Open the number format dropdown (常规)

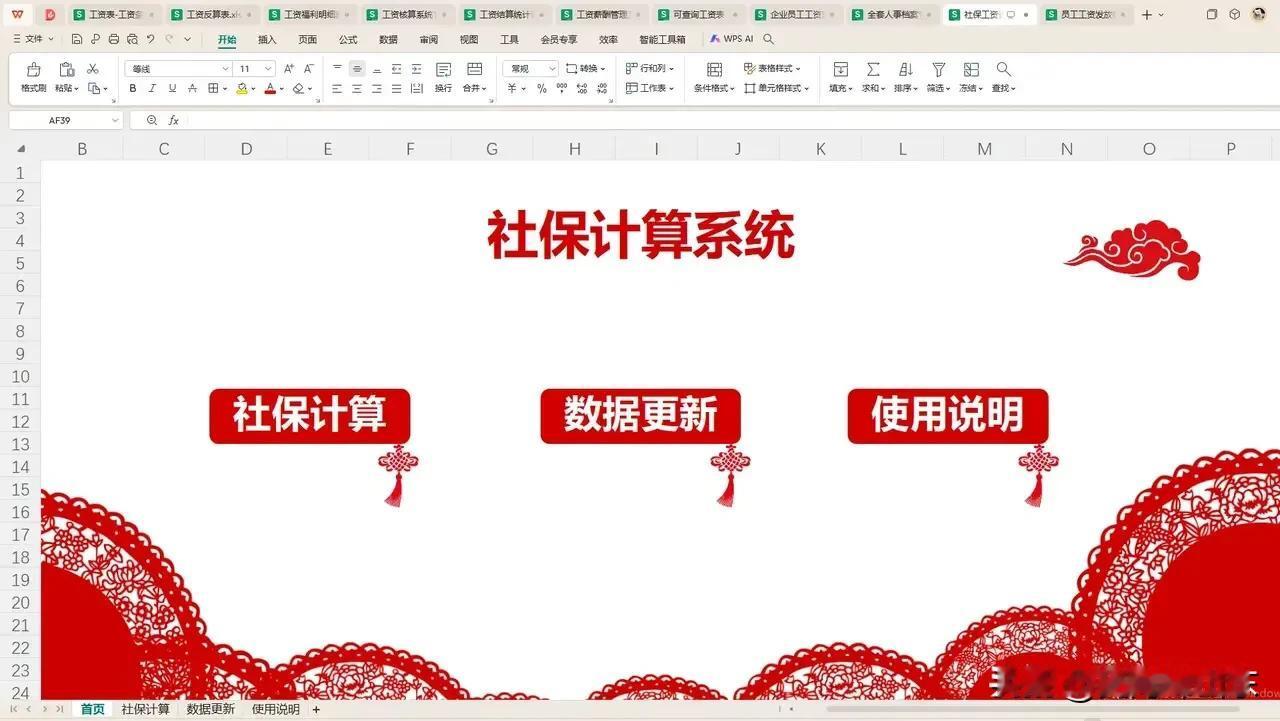(531, 69)
